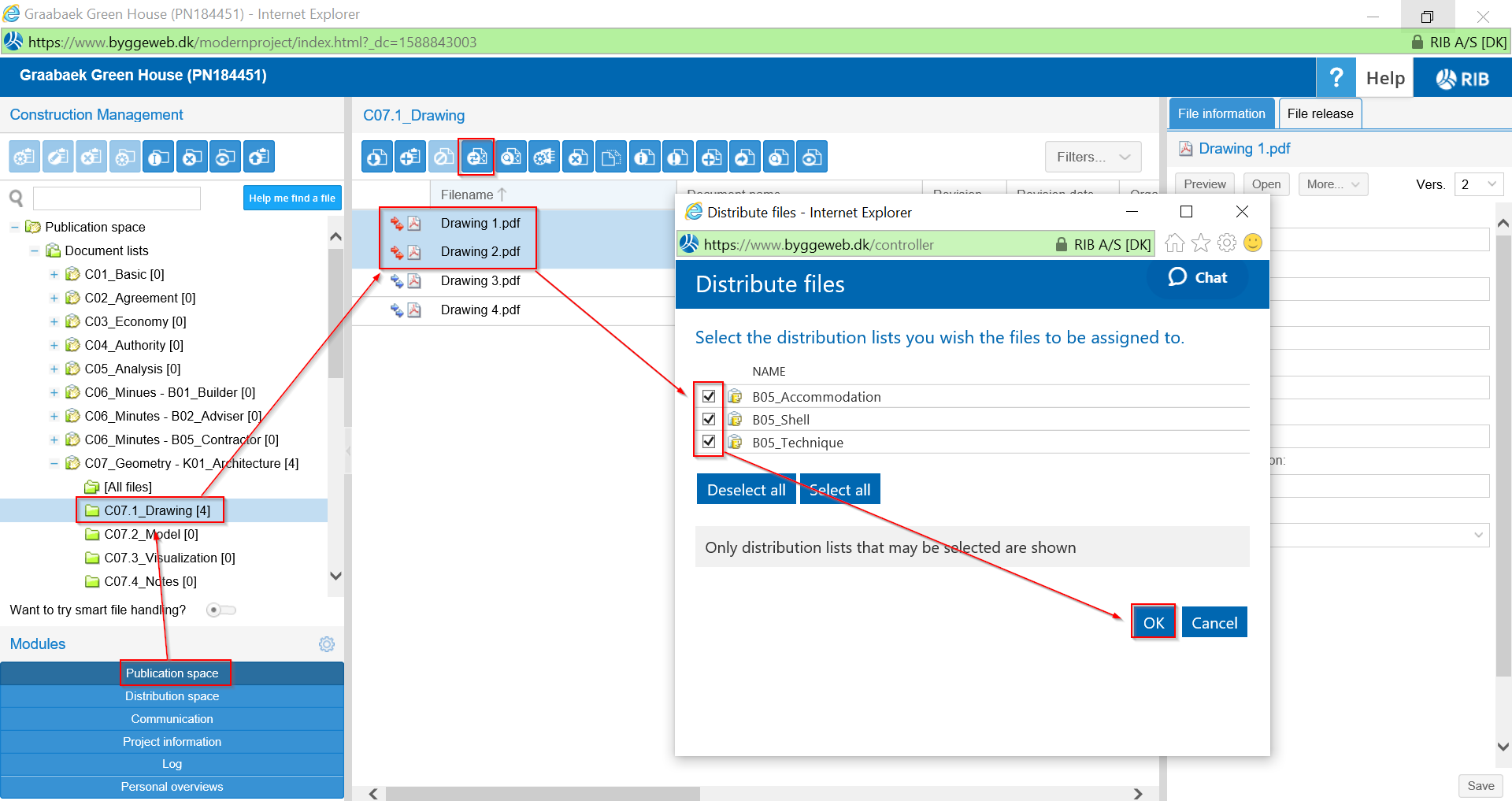Open the Vers. version dropdown
This screenshot has width=1512, height=801.
pyautogui.click(x=1478, y=184)
